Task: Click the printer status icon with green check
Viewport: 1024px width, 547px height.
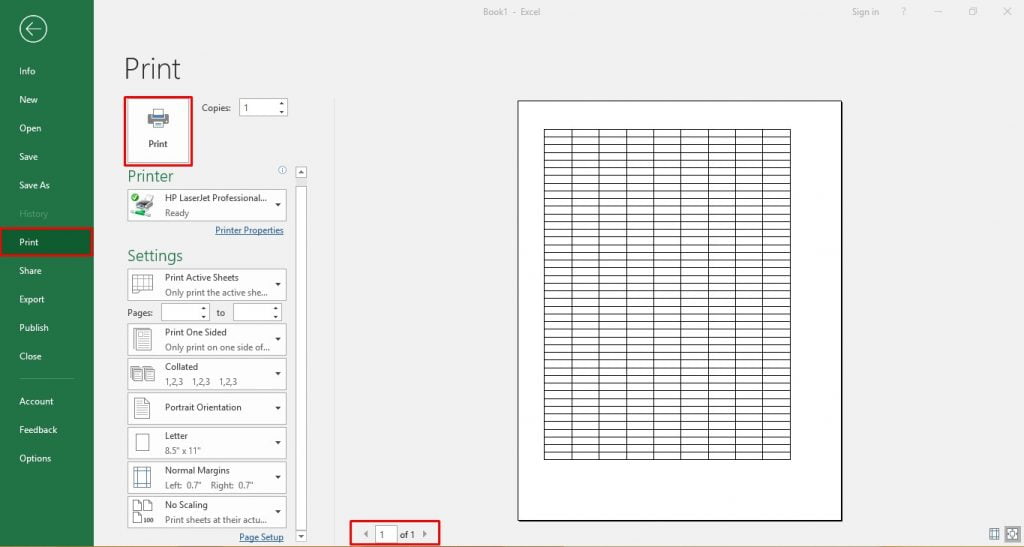Action: [142, 205]
